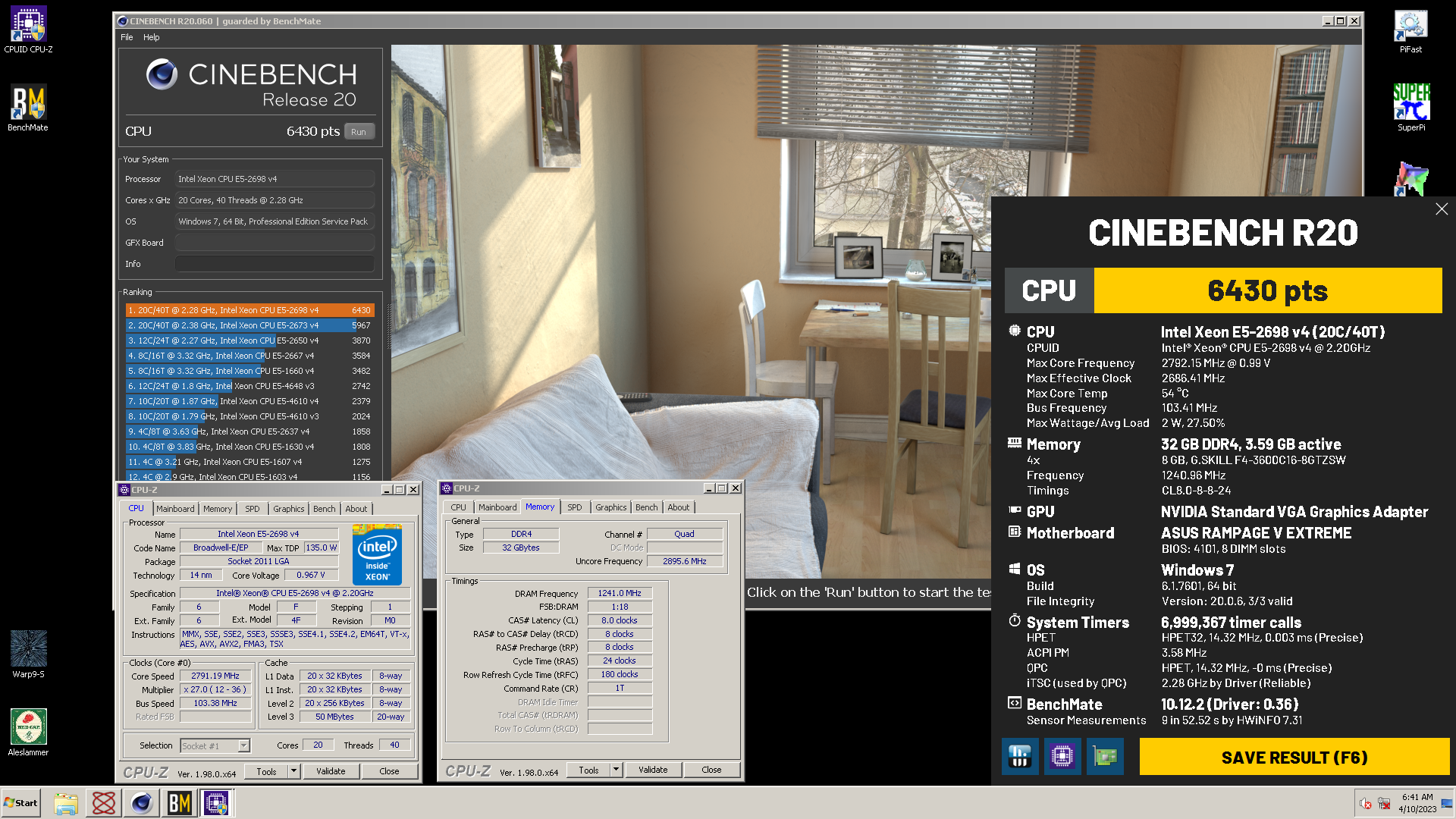Switch to Memory tab in left CPU-Z
The image size is (1456, 819).
(x=218, y=509)
